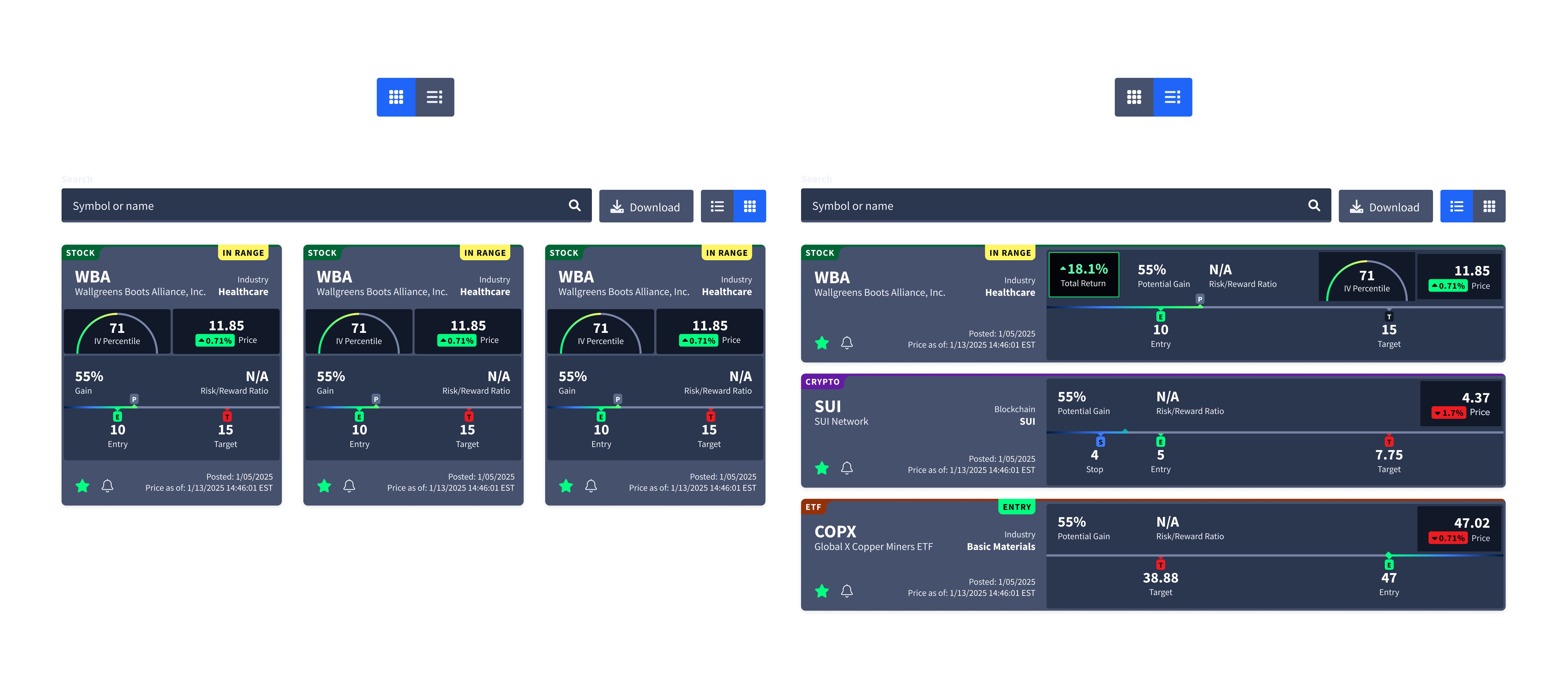Select large list toggle at top right
1568x688 pixels.
[x=1172, y=97]
